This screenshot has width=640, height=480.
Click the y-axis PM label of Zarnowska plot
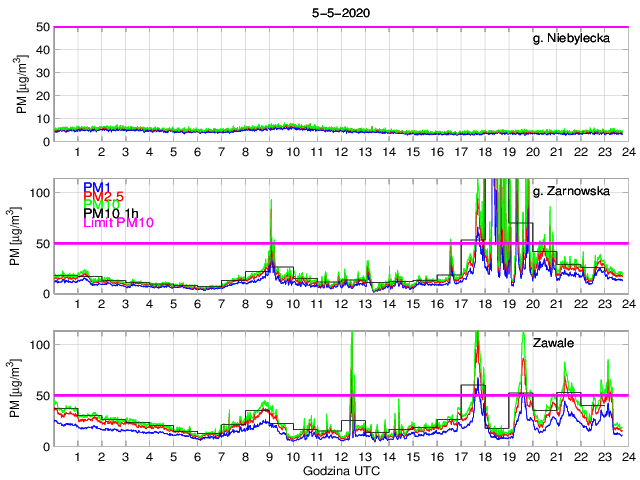22,237
